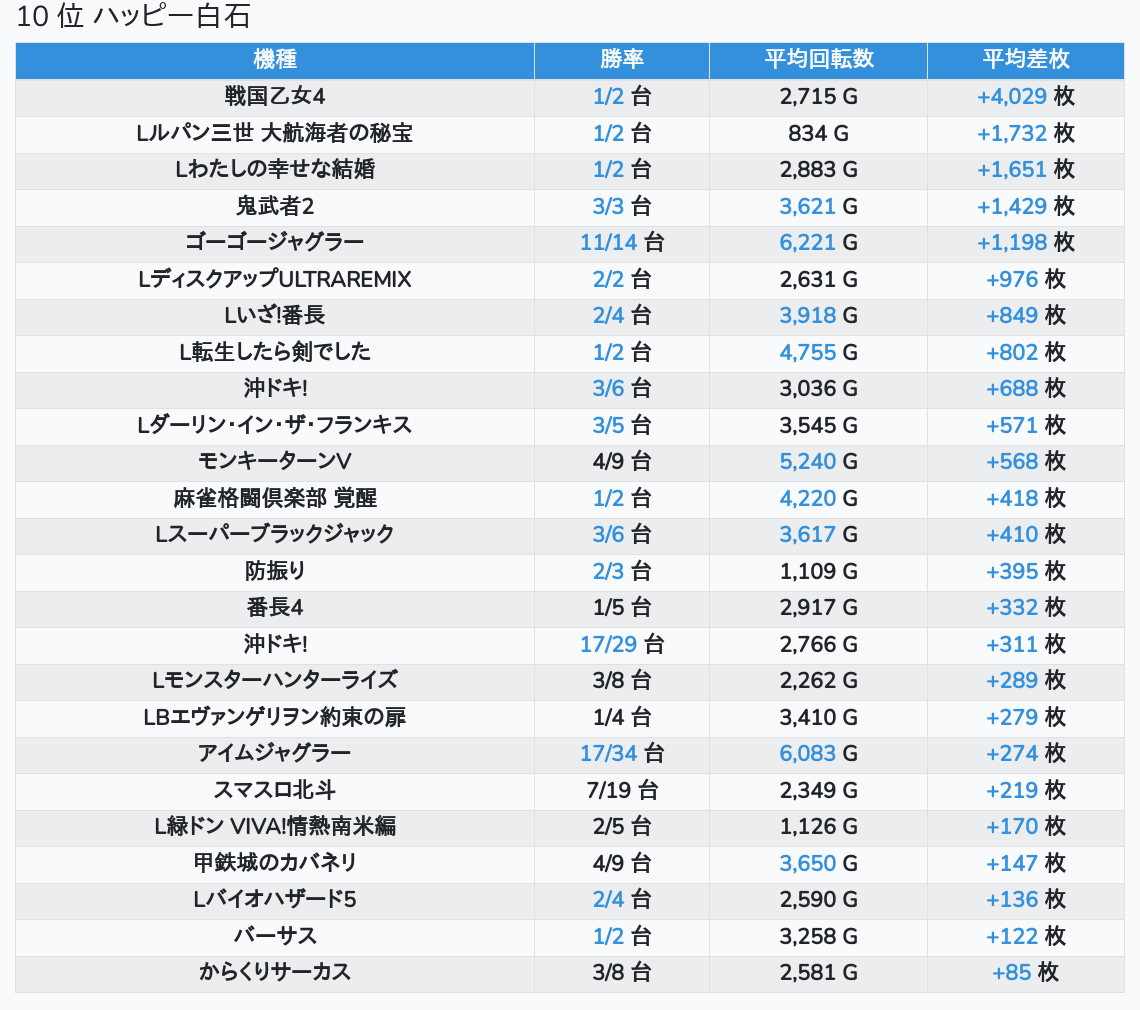Select machine name モンキーターンV
This screenshot has height=1010, width=1140.
[275, 461]
